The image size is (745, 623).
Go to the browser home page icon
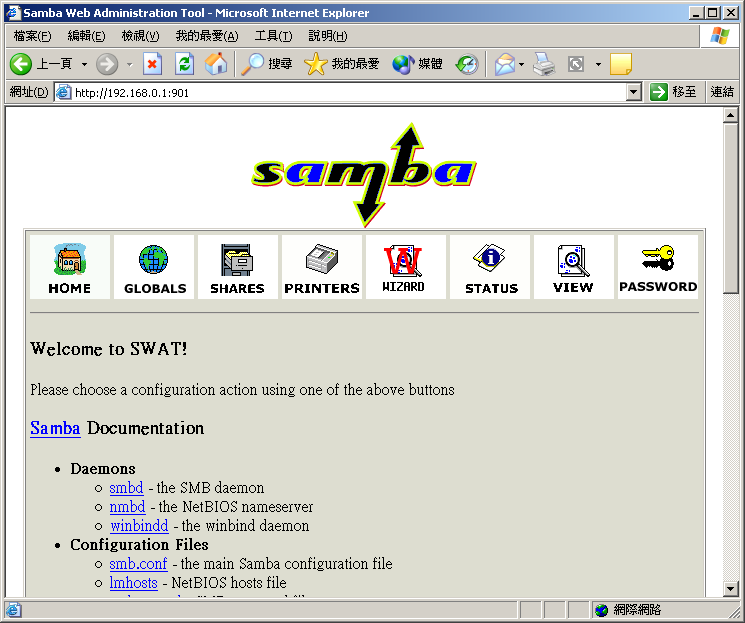coord(216,64)
